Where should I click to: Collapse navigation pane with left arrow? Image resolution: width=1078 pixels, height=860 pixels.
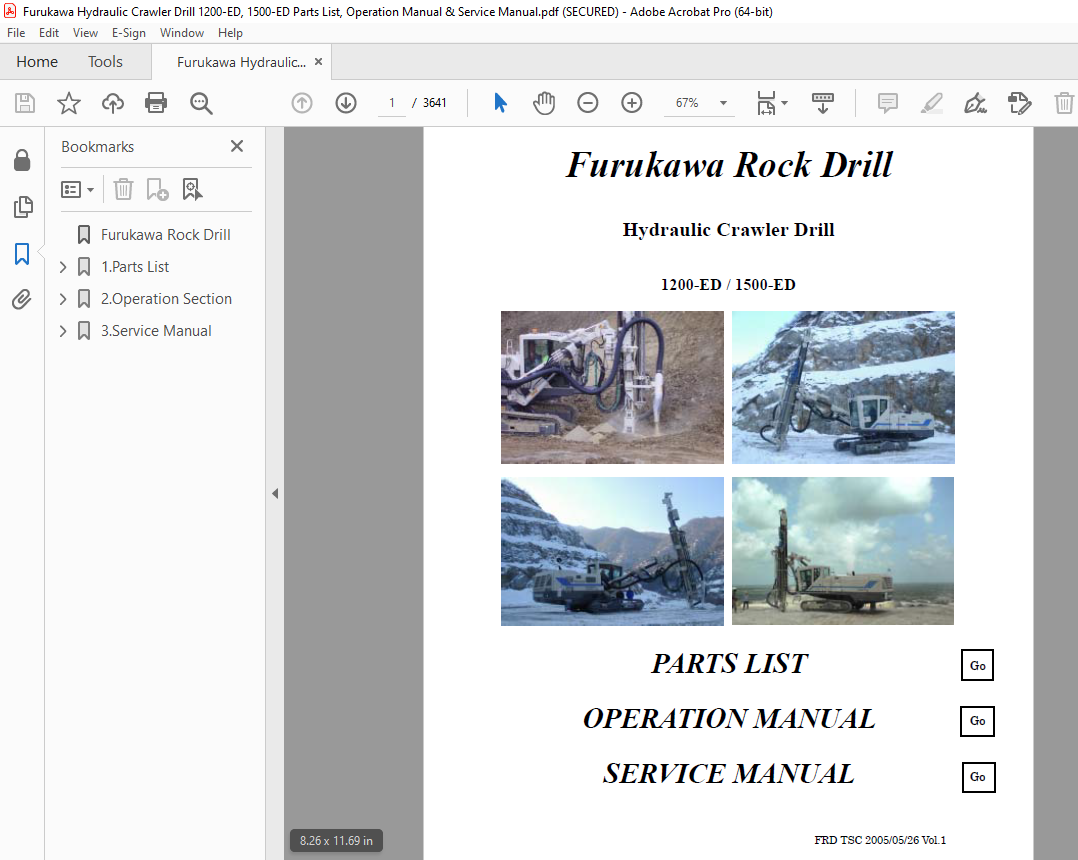pyautogui.click(x=275, y=494)
